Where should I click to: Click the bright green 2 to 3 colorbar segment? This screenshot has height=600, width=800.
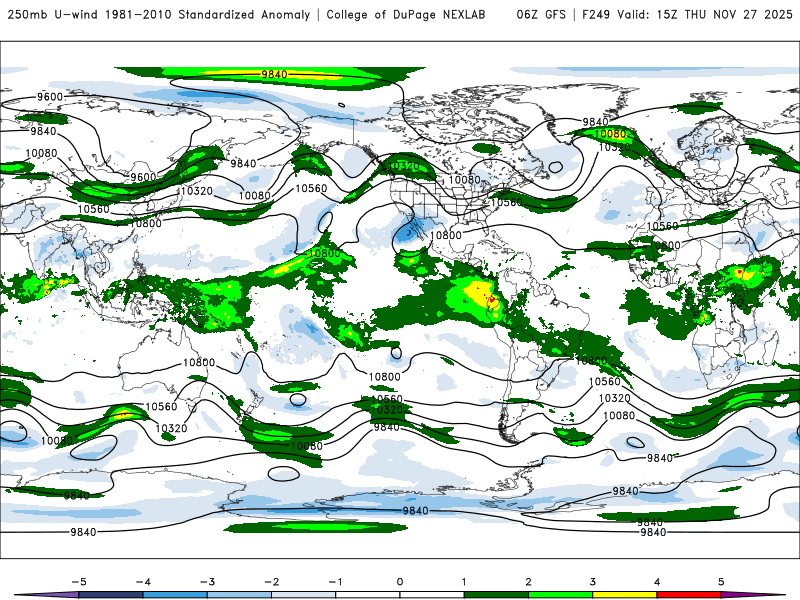tap(560, 595)
